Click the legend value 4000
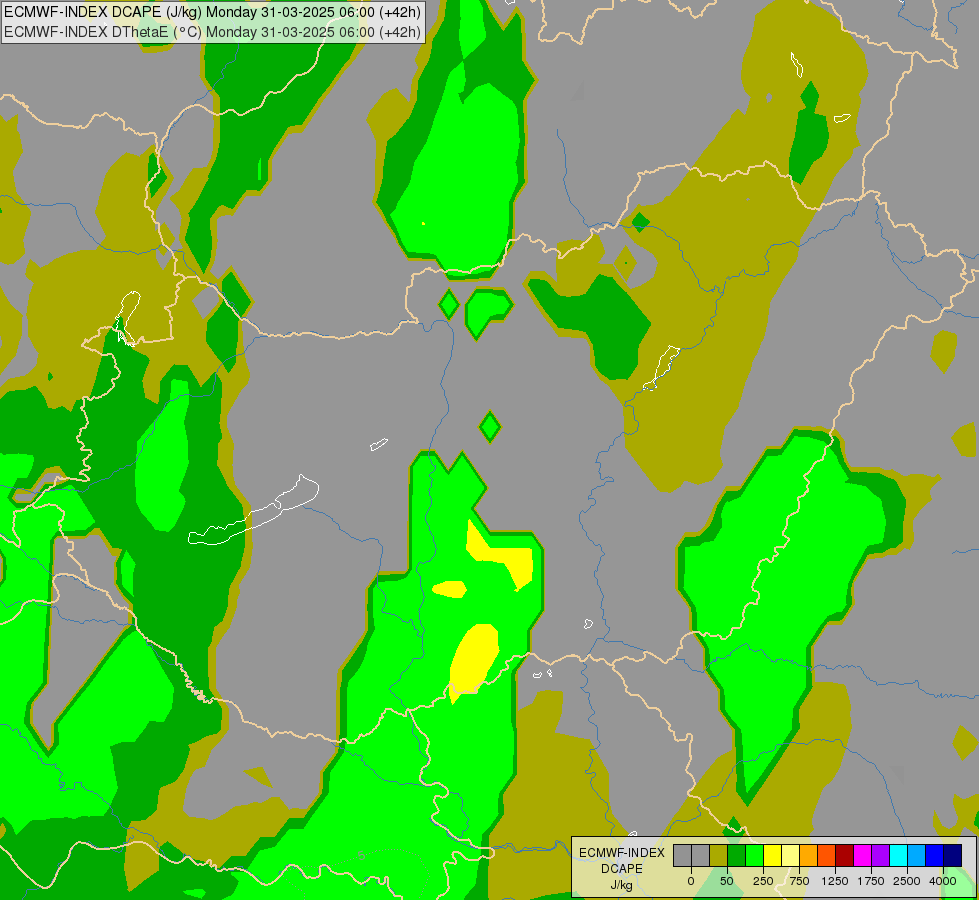This screenshot has height=900, width=979. point(943,881)
